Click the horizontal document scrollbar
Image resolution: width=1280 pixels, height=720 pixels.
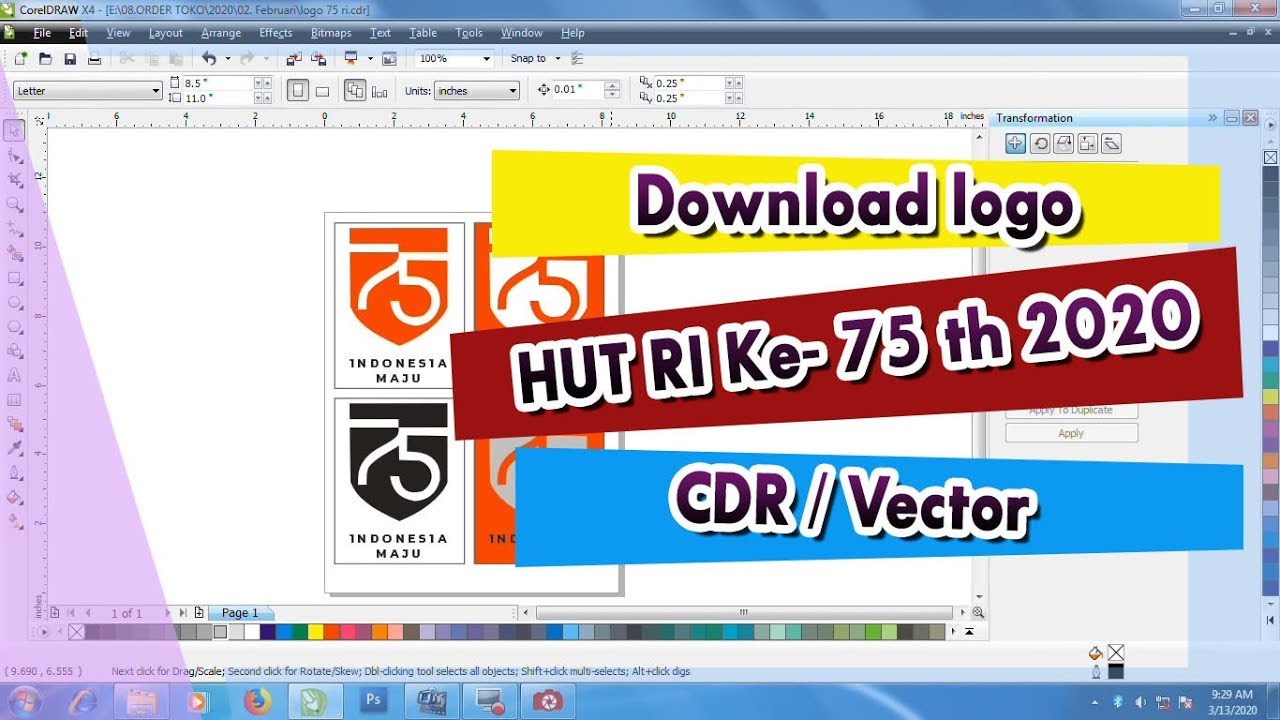pyautogui.click(x=744, y=613)
